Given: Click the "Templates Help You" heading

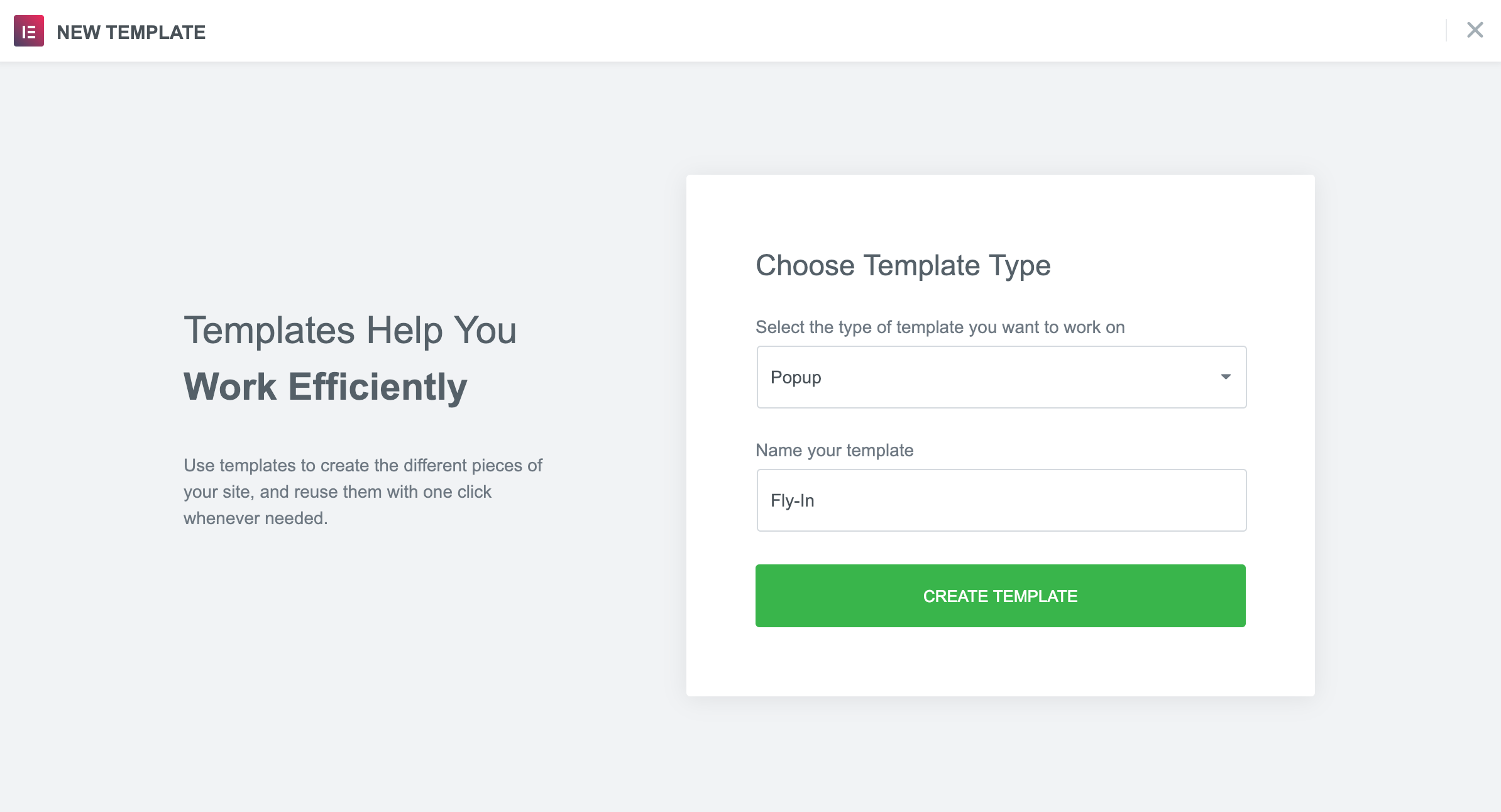Looking at the screenshot, I should 349,330.
